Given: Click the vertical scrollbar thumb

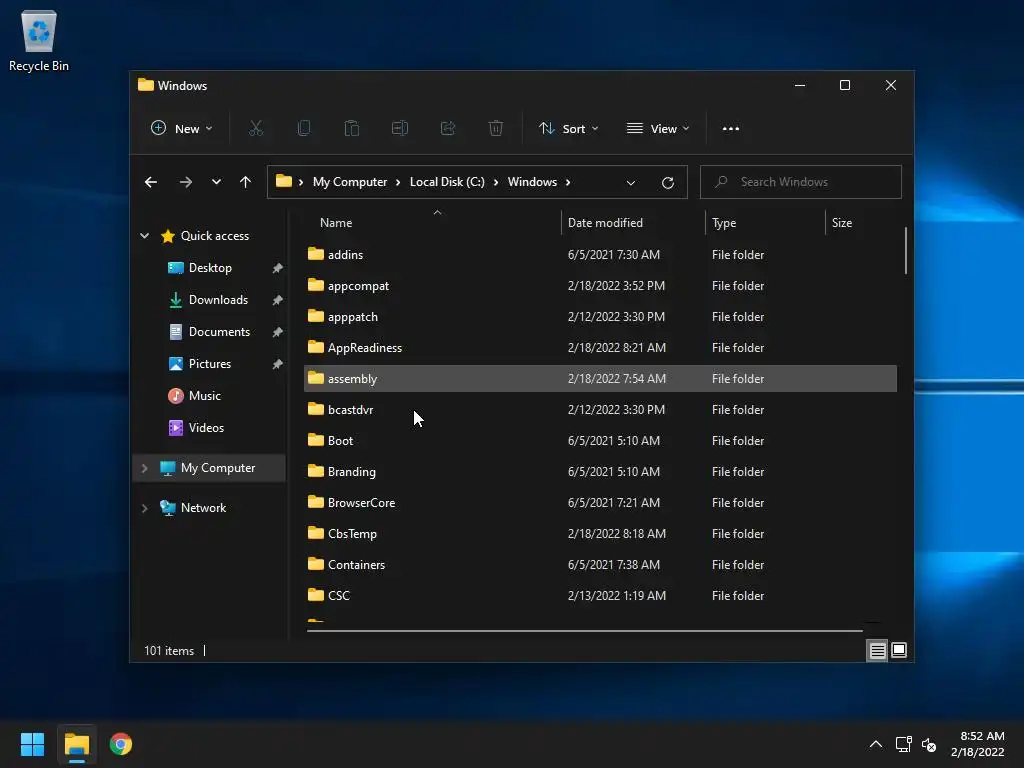Looking at the screenshot, I should (905, 250).
